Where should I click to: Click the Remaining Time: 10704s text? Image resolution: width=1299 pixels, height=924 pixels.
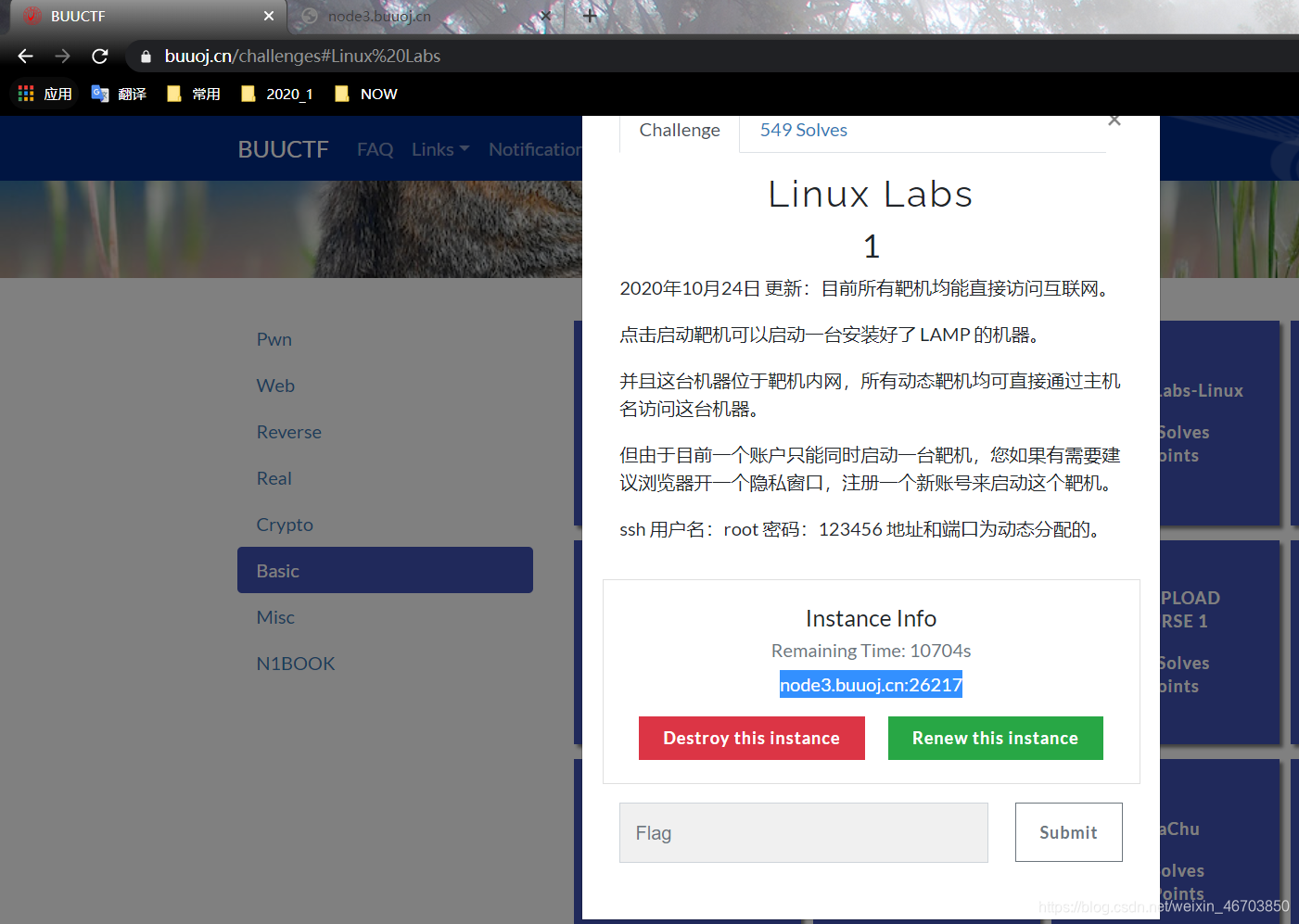[x=871, y=651]
